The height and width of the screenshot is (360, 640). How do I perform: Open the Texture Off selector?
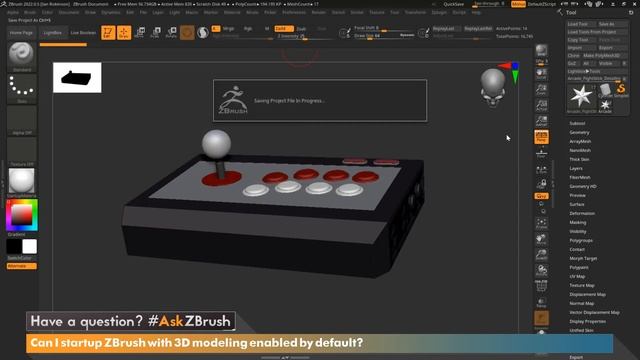click(x=22, y=152)
